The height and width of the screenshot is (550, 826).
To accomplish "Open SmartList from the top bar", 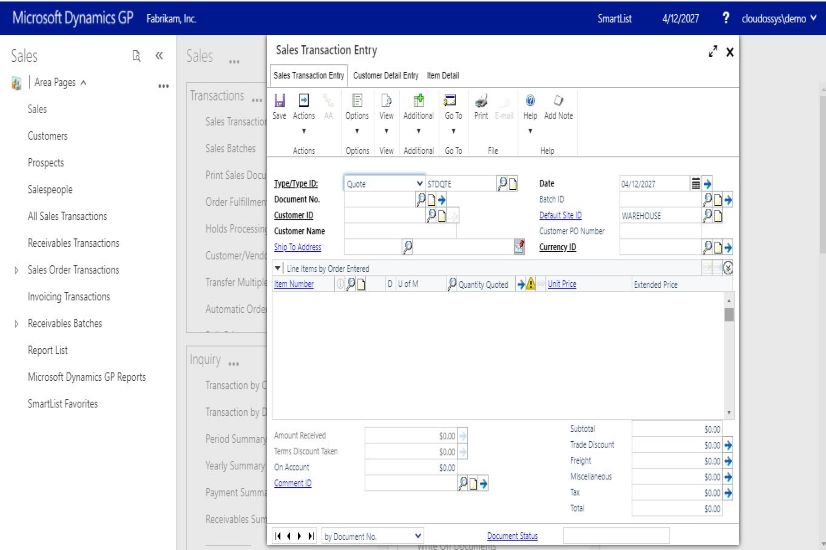I will (x=614, y=18).
